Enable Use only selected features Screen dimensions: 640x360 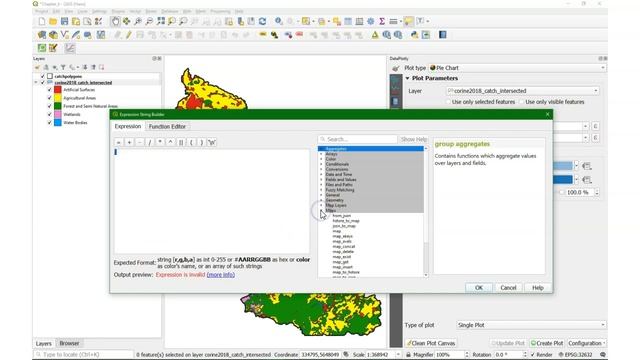[x=449, y=102]
